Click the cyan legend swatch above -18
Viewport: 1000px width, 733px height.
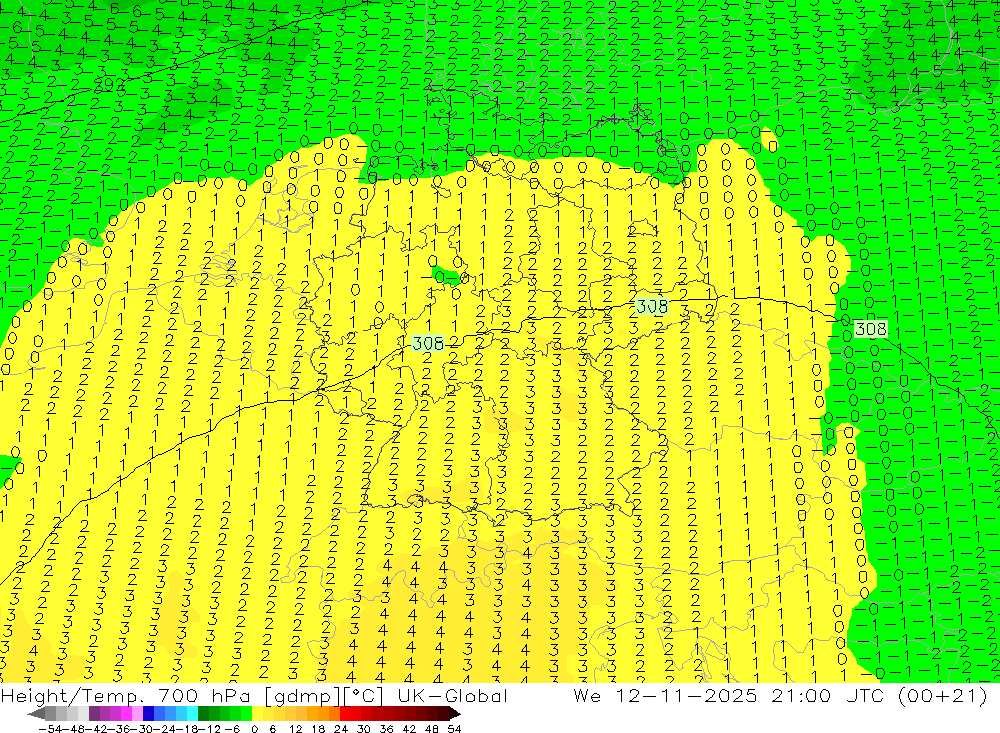[x=192, y=713]
